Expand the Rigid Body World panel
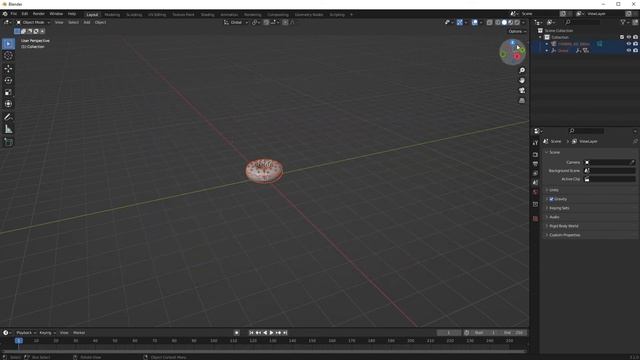The image size is (640, 360). coord(563,226)
